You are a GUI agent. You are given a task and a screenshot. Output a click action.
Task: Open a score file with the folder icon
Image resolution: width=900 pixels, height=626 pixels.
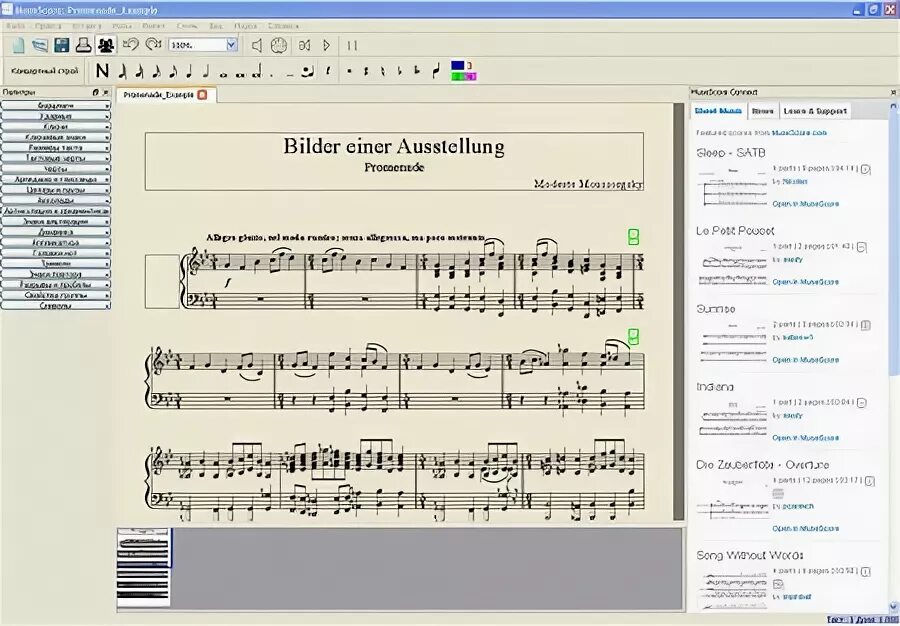[x=40, y=45]
